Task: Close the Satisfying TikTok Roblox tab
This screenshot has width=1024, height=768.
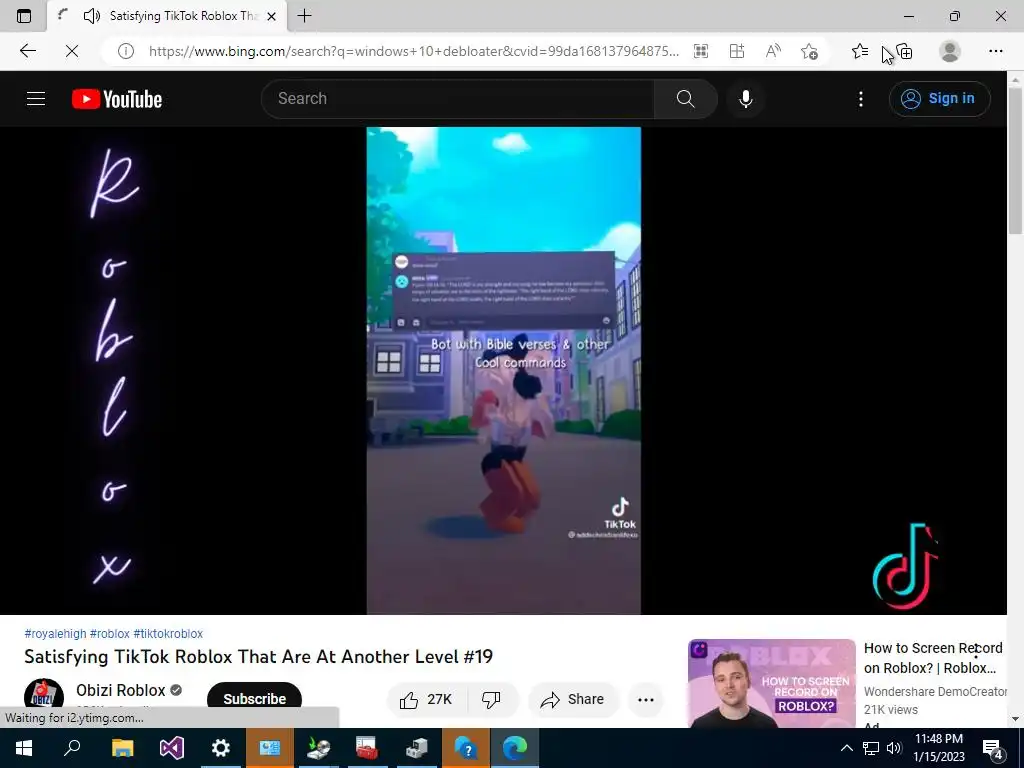Action: (272, 16)
